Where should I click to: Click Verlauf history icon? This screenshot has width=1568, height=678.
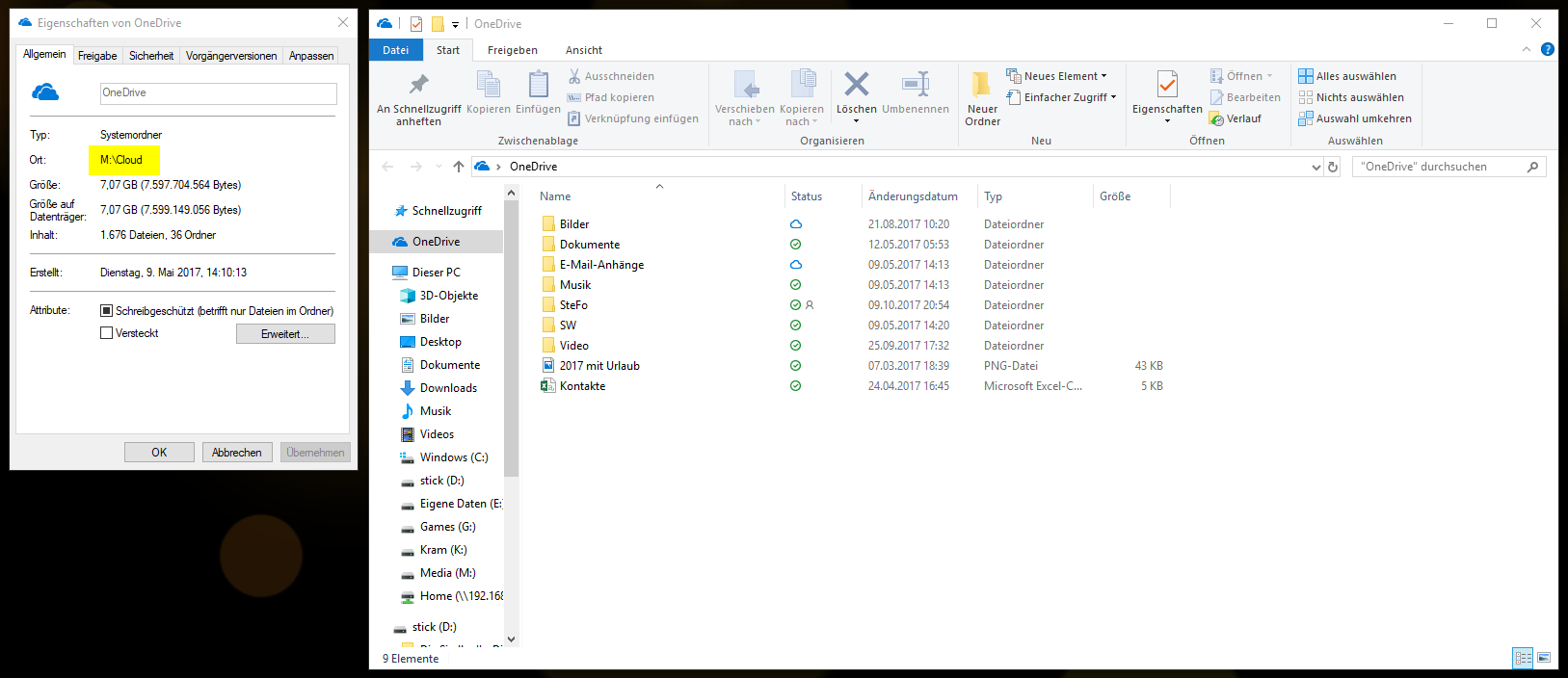coord(1217,118)
